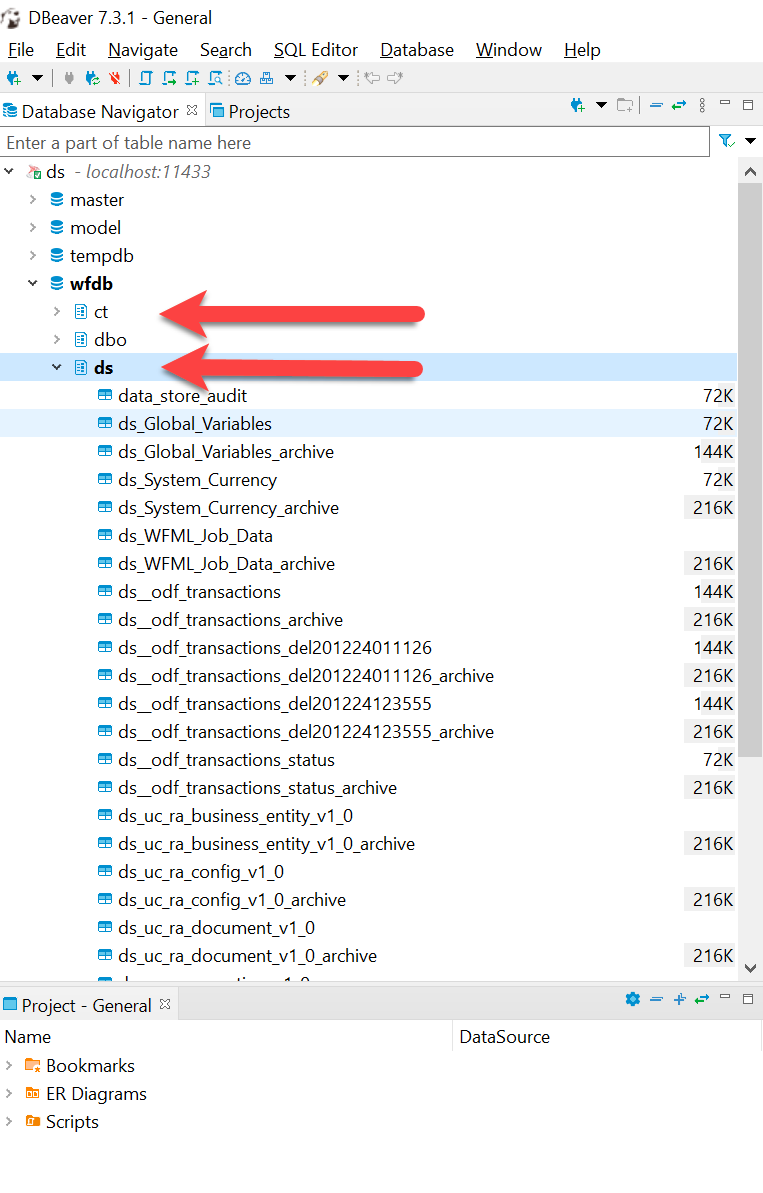Toggle Link with Editor in Project panel
The width and height of the screenshot is (763, 1193).
coord(701,999)
